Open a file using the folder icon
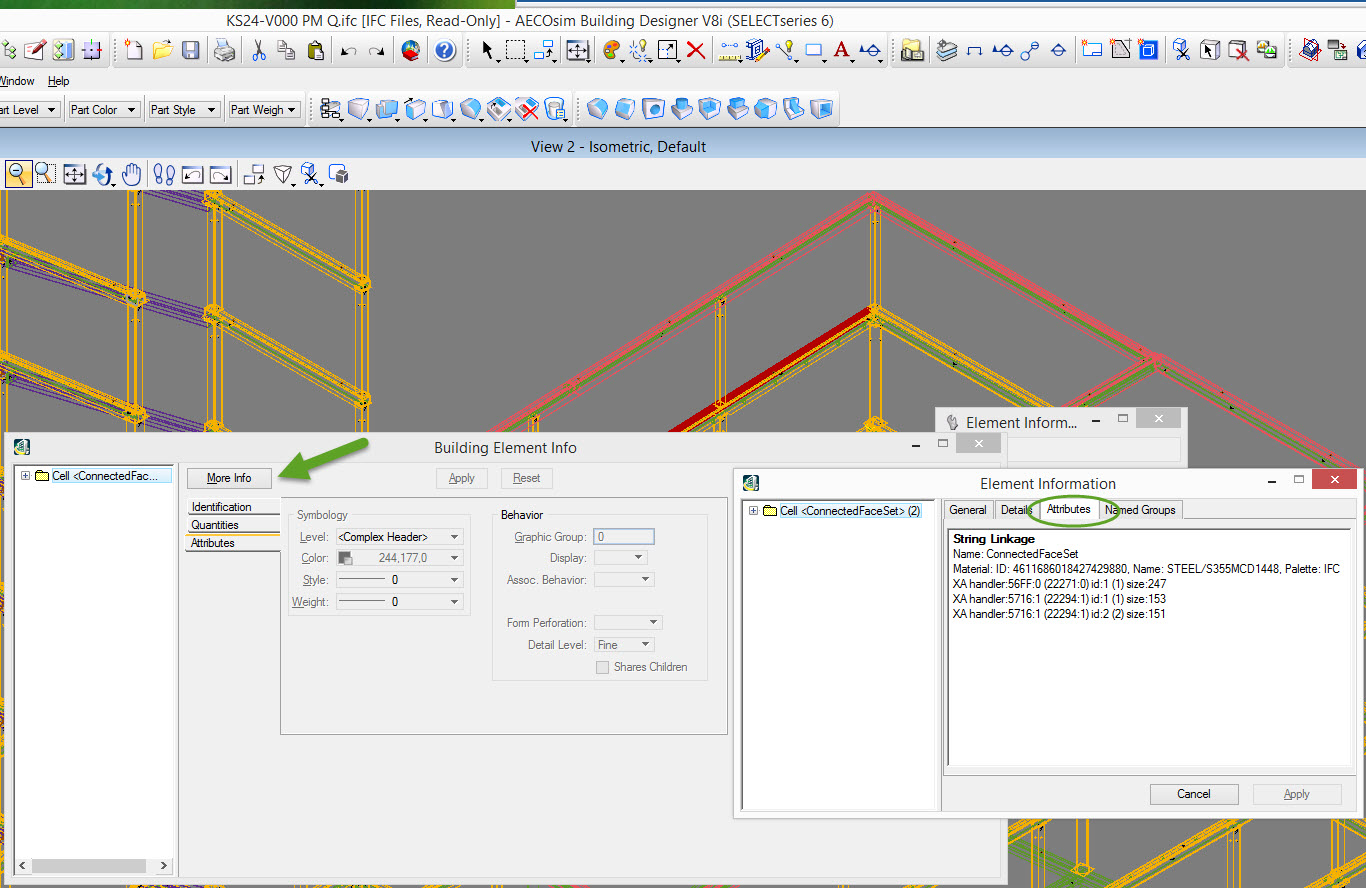 point(162,50)
